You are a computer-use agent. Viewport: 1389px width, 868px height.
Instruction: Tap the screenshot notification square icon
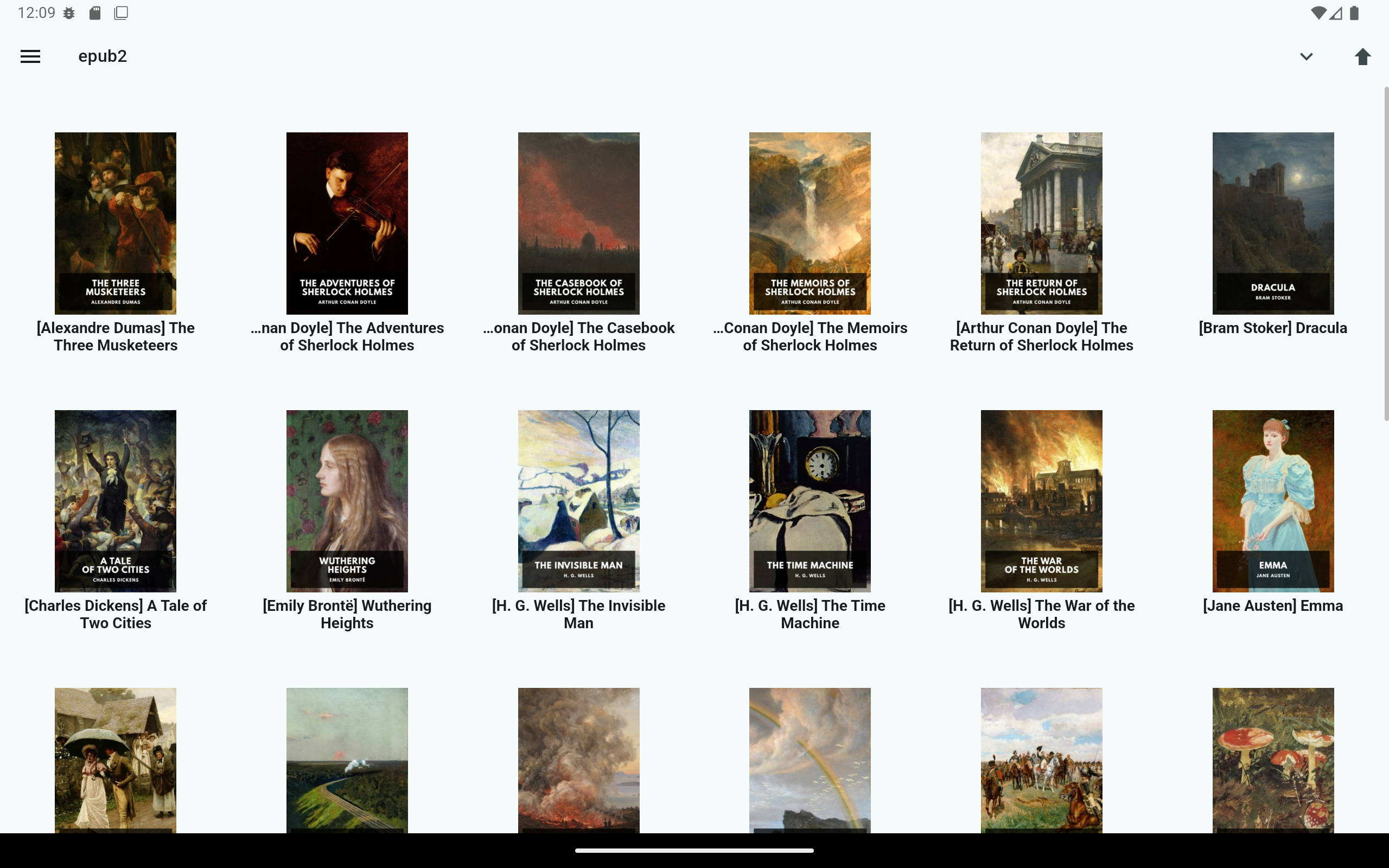point(121,12)
